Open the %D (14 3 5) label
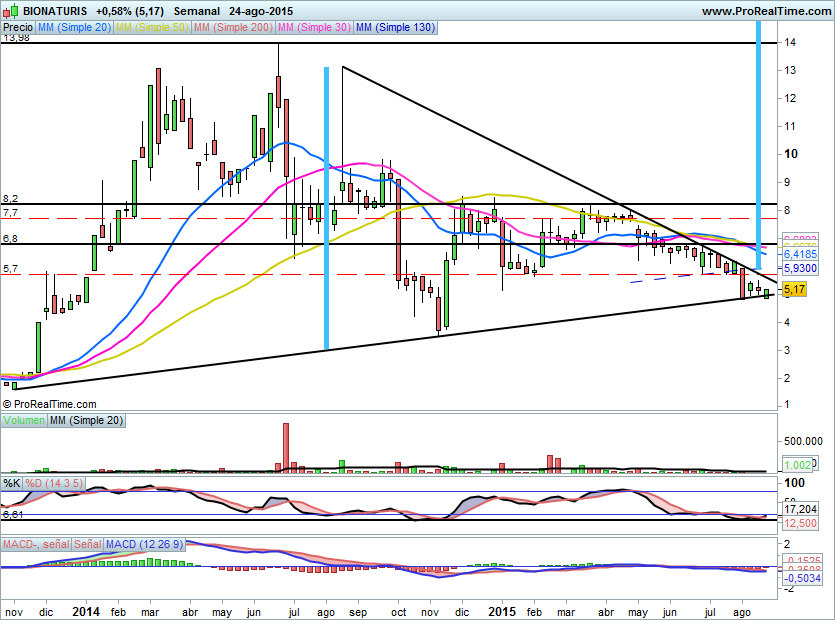The height and width of the screenshot is (620, 835). tap(54, 483)
